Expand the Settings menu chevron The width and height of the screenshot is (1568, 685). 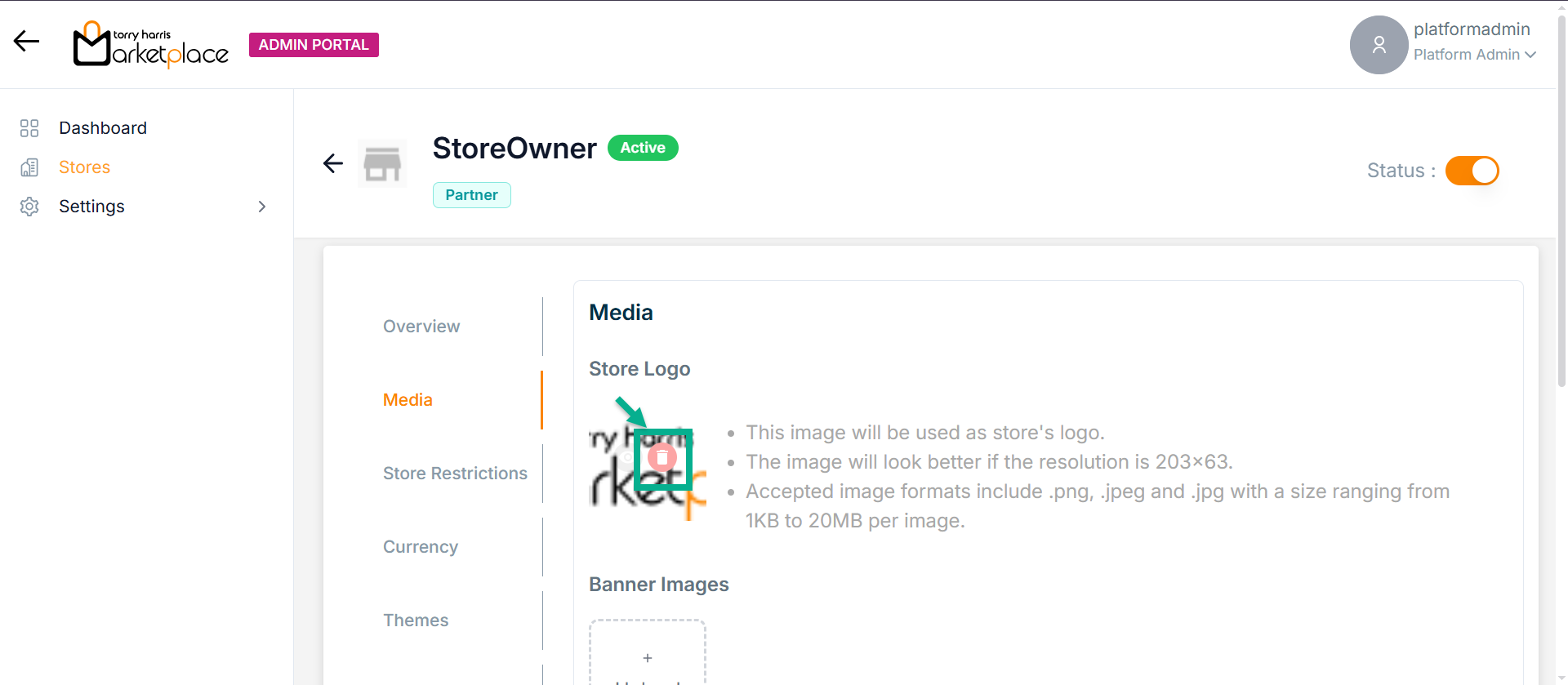pyautogui.click(x=262, y=207)
